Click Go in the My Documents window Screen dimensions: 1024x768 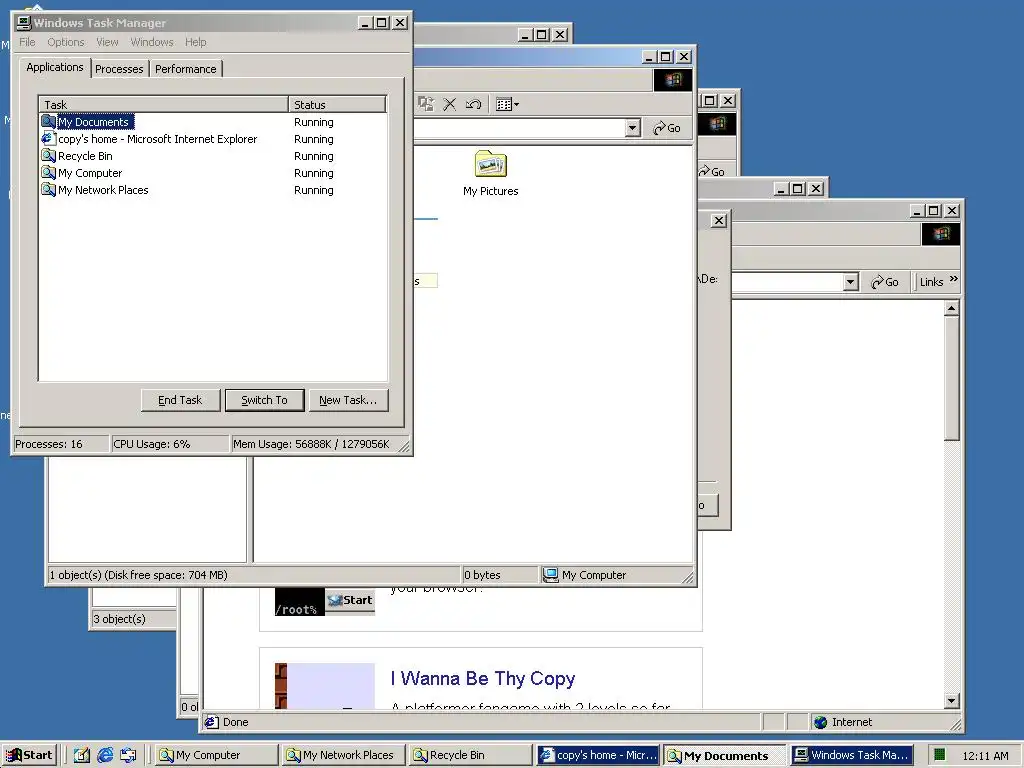667,128
